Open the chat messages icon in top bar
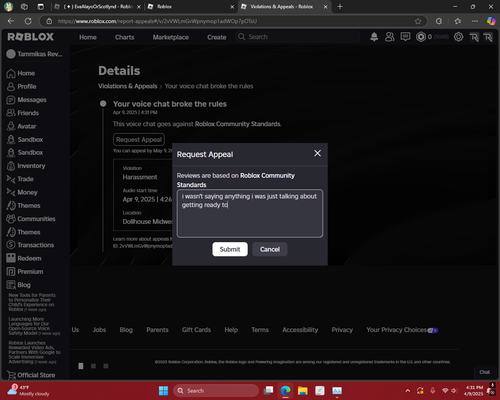Viewport: 500px width, 400px height. pyautogui.click(x=405, y=37)
